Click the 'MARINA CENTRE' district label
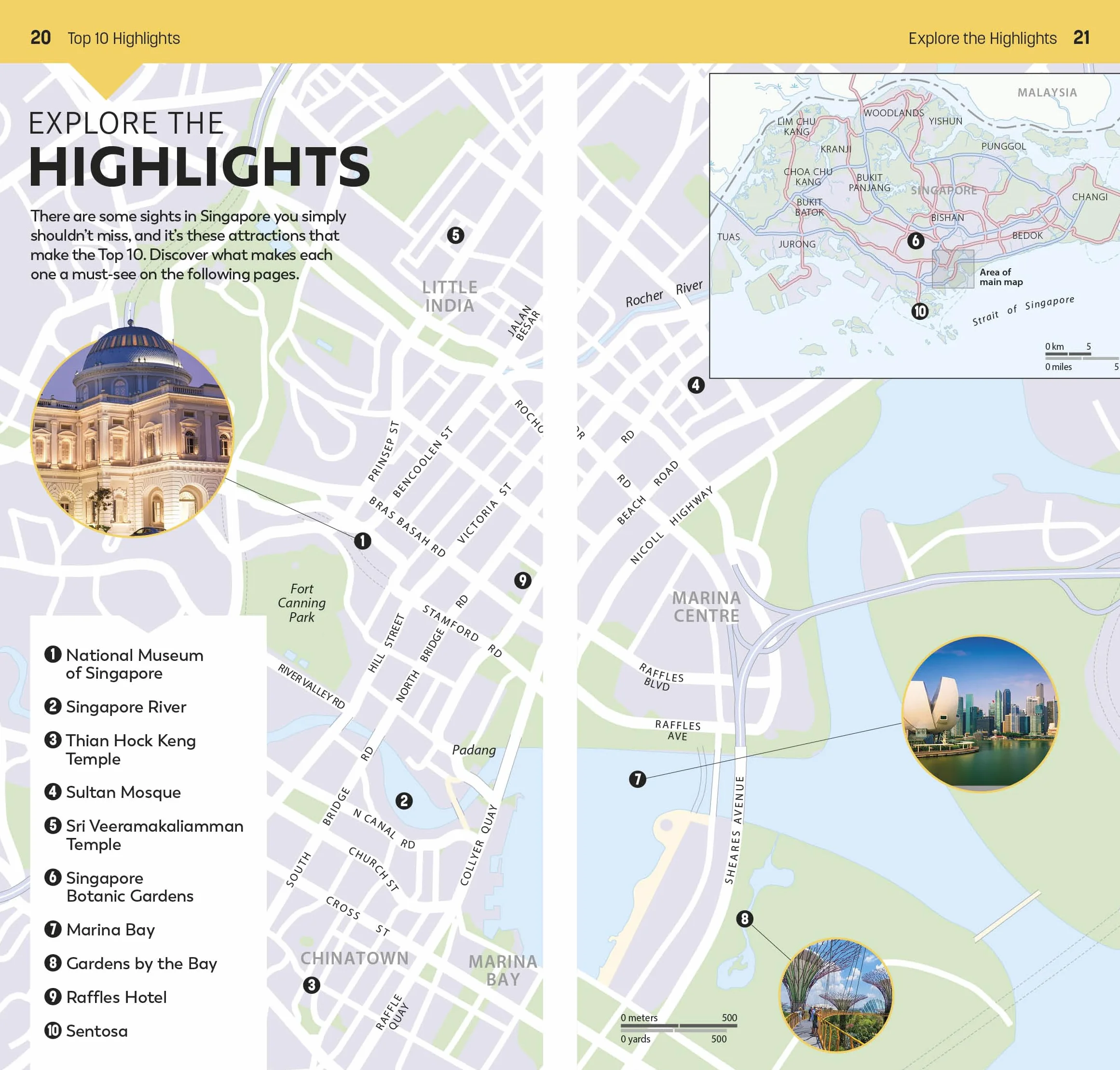Viewport: 1120px width, 1070px height. [706, 606]
